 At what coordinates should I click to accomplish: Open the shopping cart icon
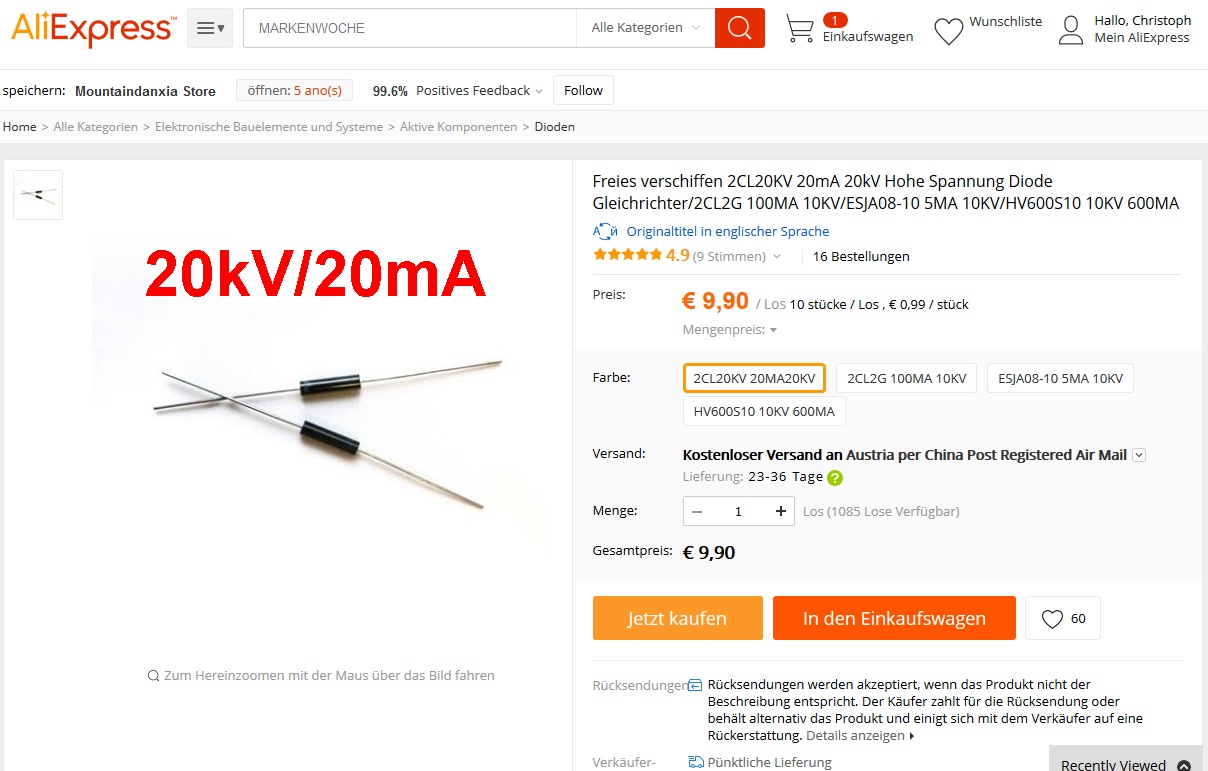click(x=799, y=29)
